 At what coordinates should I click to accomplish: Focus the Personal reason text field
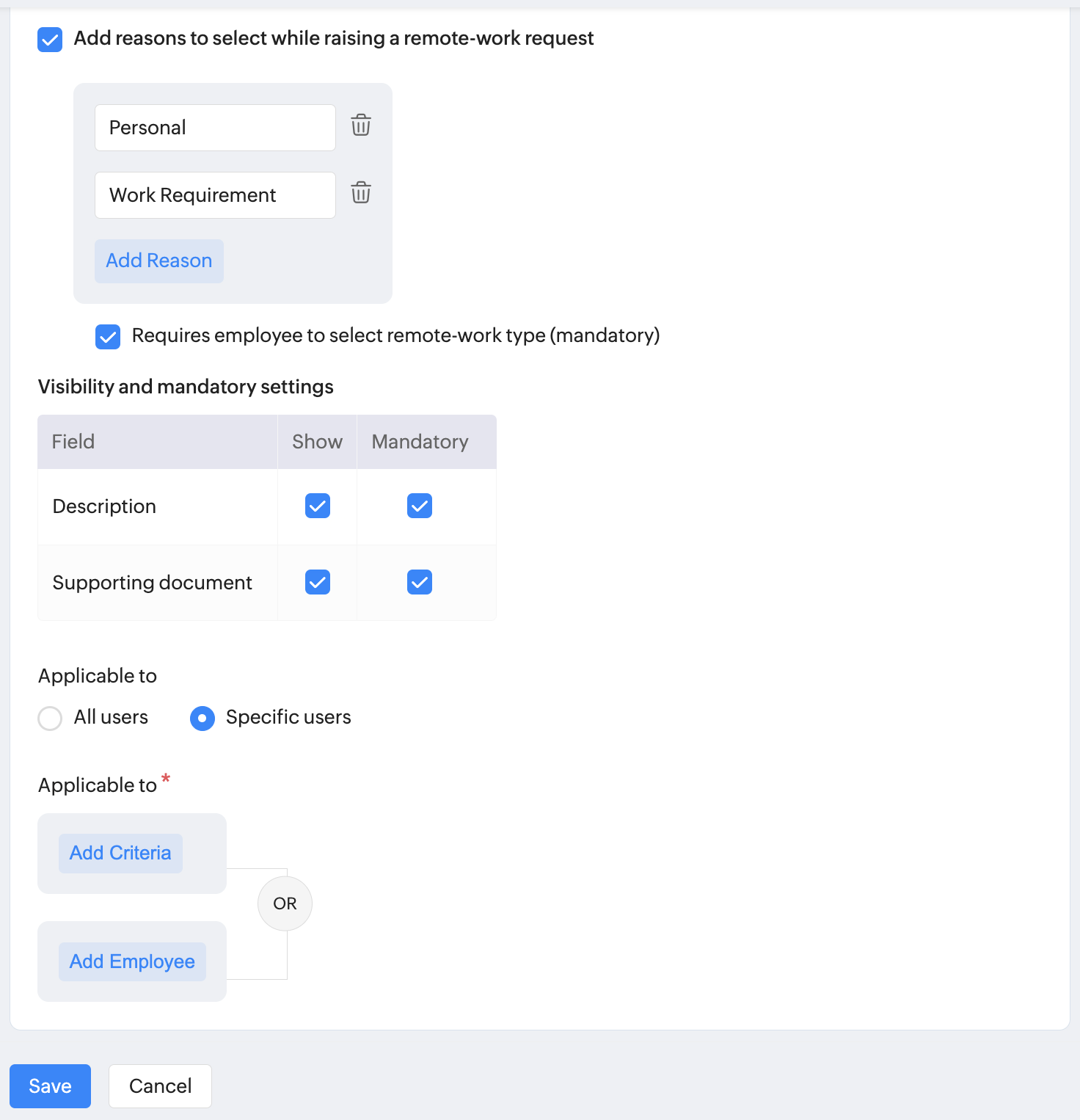click(215, 128)
